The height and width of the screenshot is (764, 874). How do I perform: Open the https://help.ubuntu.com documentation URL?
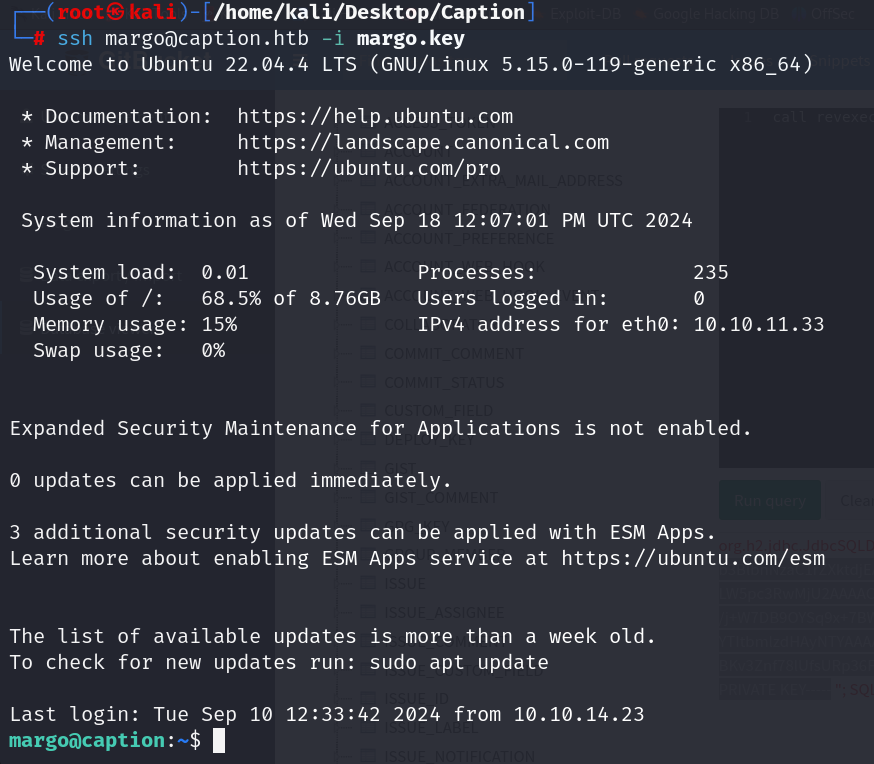tap(375, 116)
